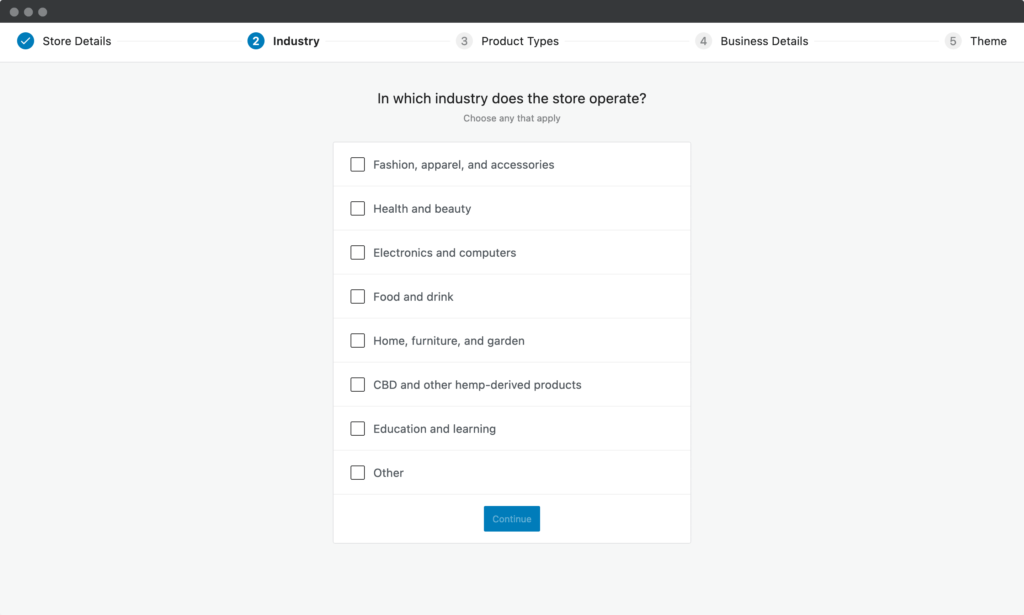Enable Electronics and computers checkbox
Viewport: 1024px width, 615px height.
coord(358,253)
